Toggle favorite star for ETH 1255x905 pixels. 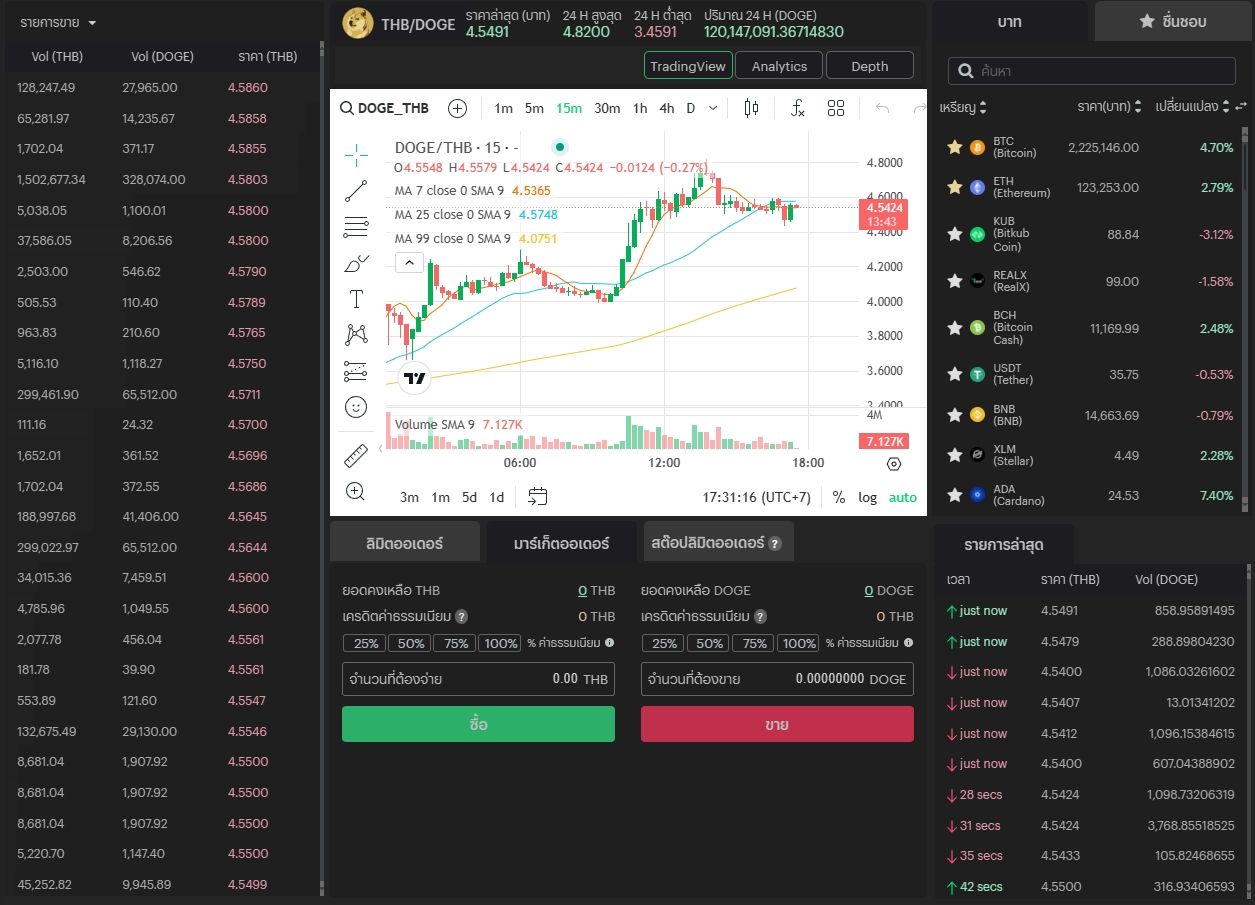click(x=954, y=187)
